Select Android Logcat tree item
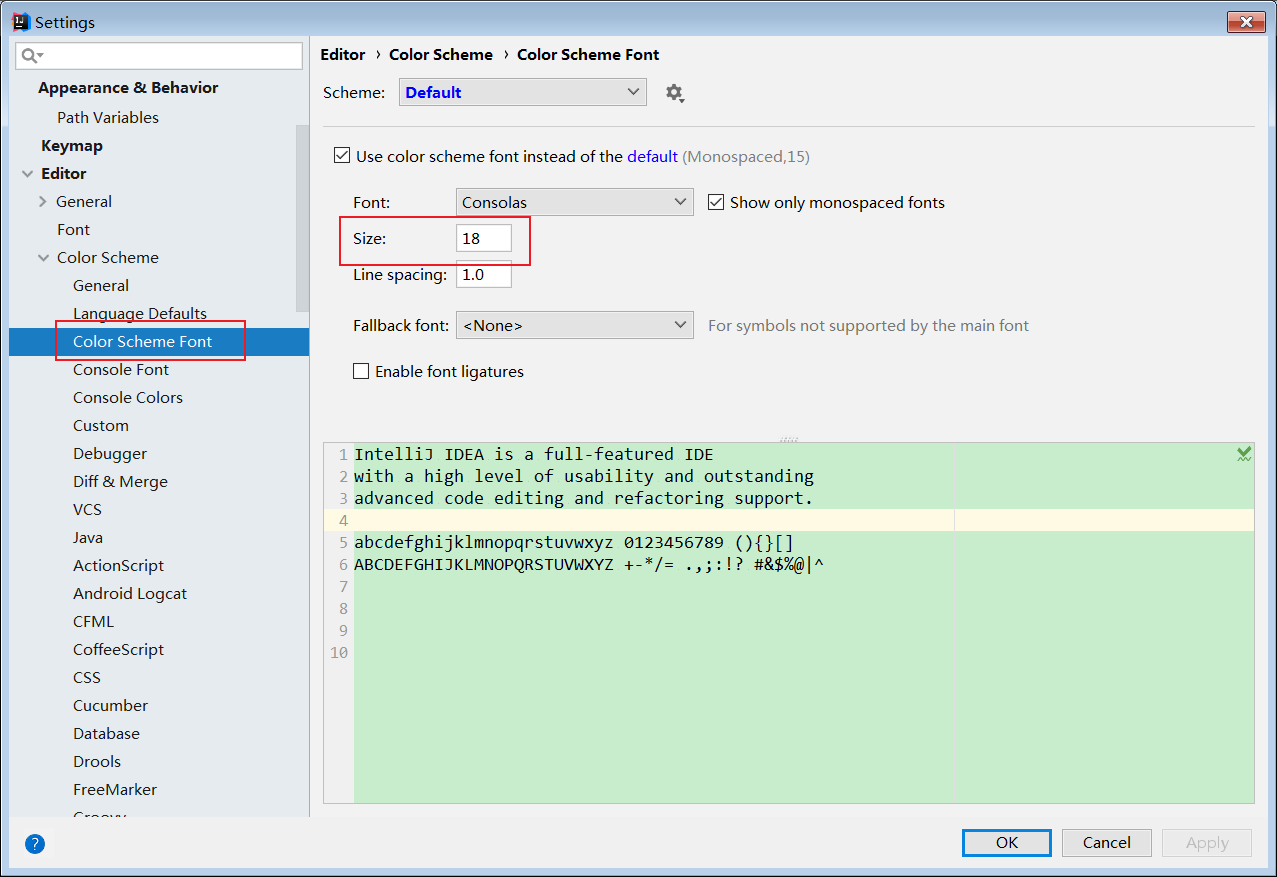Image resolution: width=1277 pixels, height=877 pixels. click(130, 594)
